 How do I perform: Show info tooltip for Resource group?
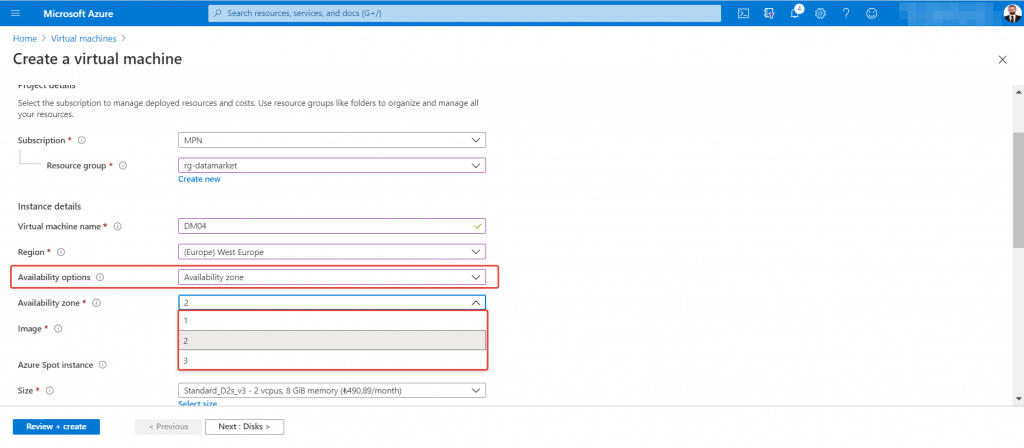click(x=122, y=166)
